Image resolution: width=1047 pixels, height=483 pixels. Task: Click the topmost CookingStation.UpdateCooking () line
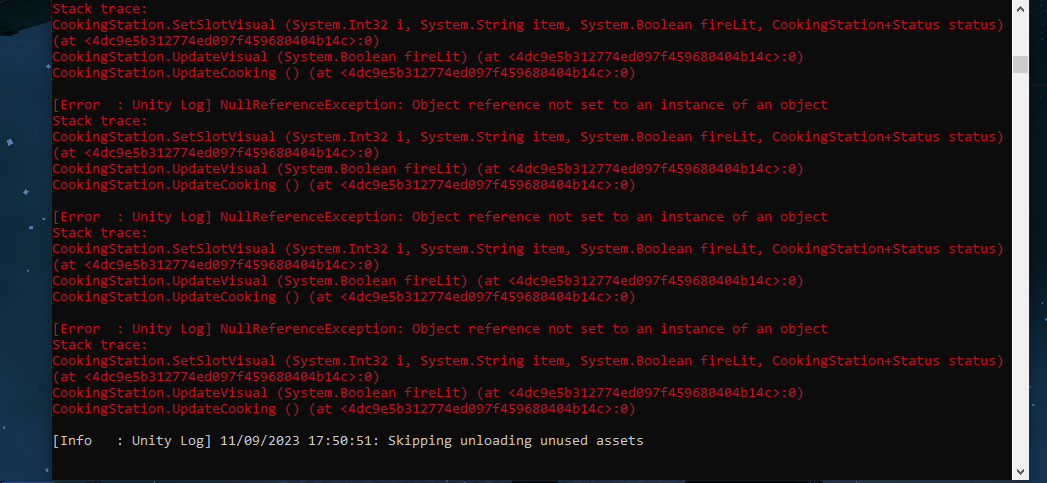343,73
